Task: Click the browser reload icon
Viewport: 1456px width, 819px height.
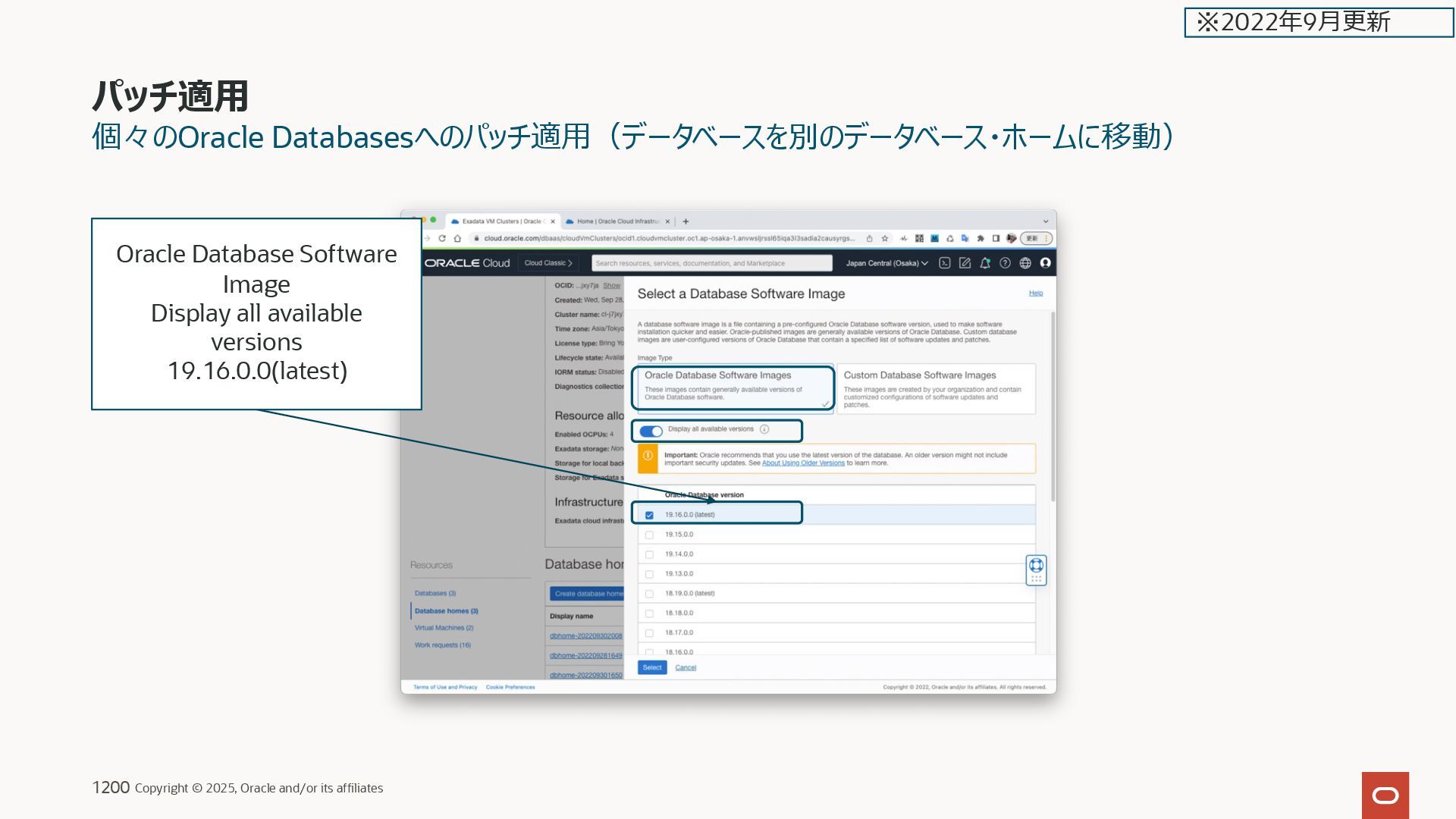Action: (x=442, y=238)
